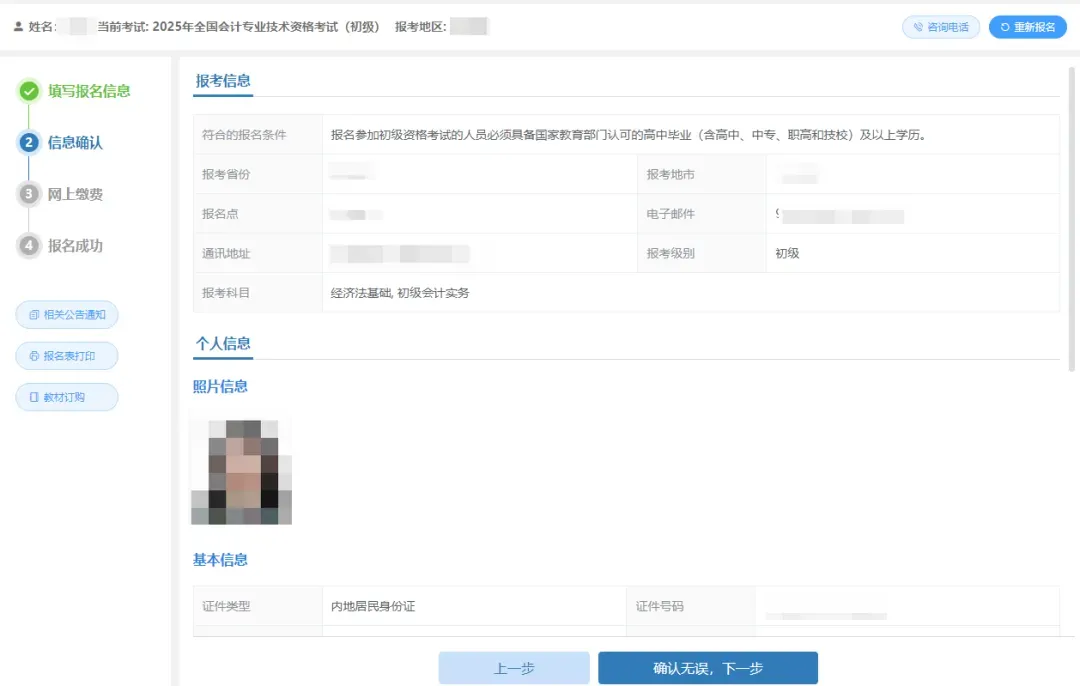Click the 当前考试 title text in the header
Screen dimensions: 1080x686
[x=238, y=27]
